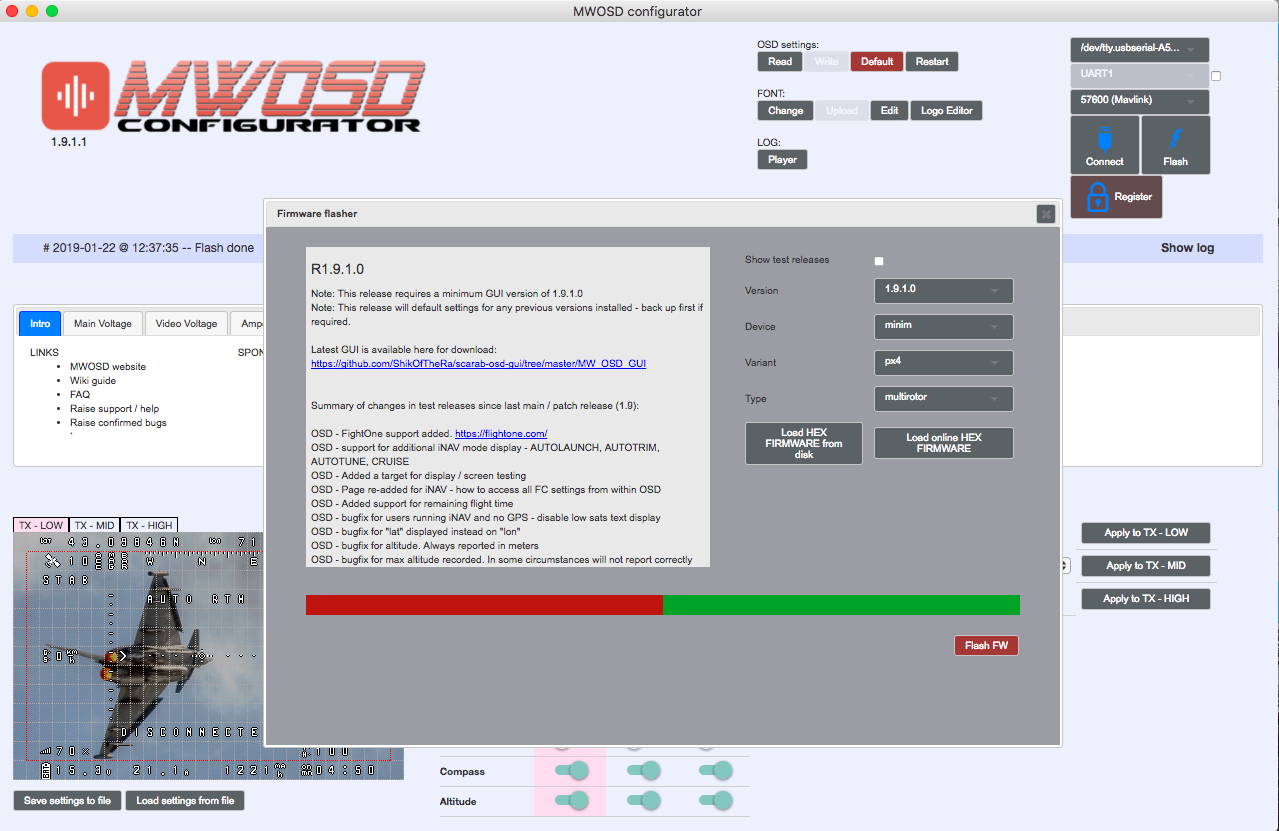Open the Type multirotor dropdown

pos(943,398)
